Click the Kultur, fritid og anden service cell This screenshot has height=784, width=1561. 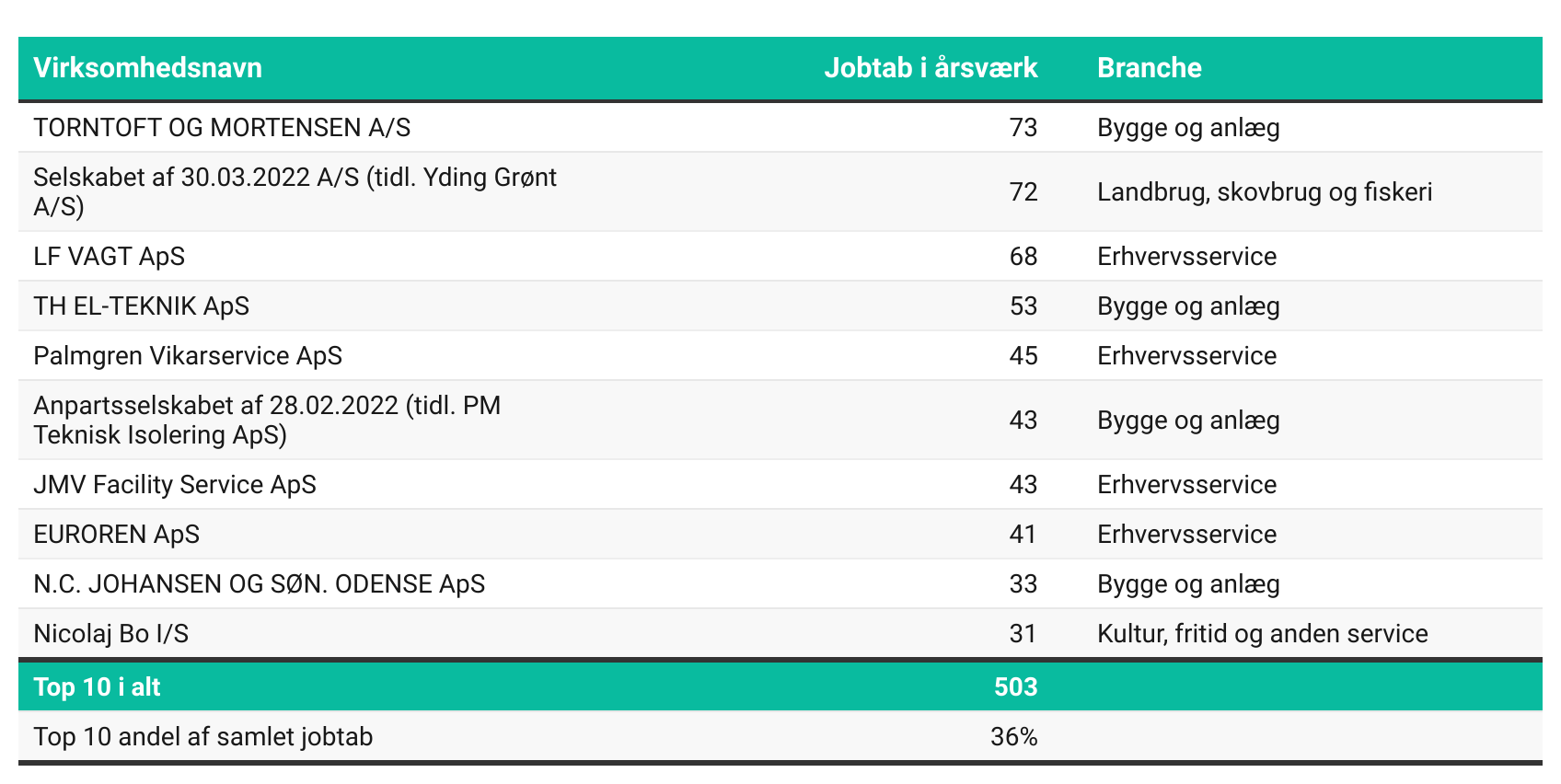pos(1262,634)
